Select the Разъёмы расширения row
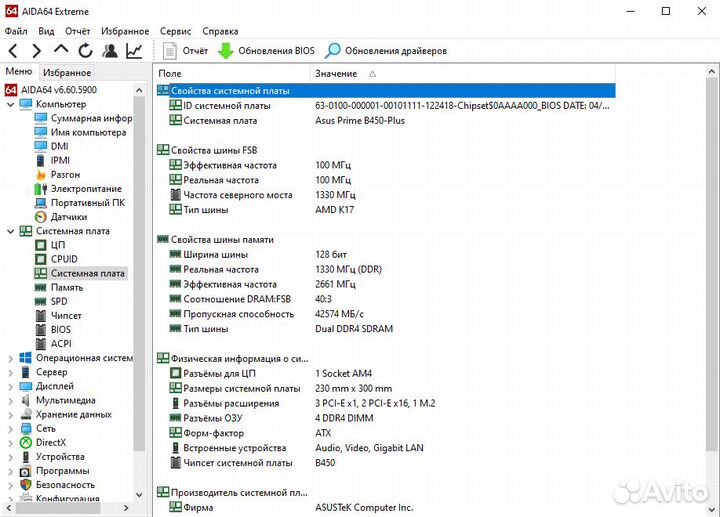Image resolution: width=720 pixels, height=517 pixels. (x=386, y=404)
